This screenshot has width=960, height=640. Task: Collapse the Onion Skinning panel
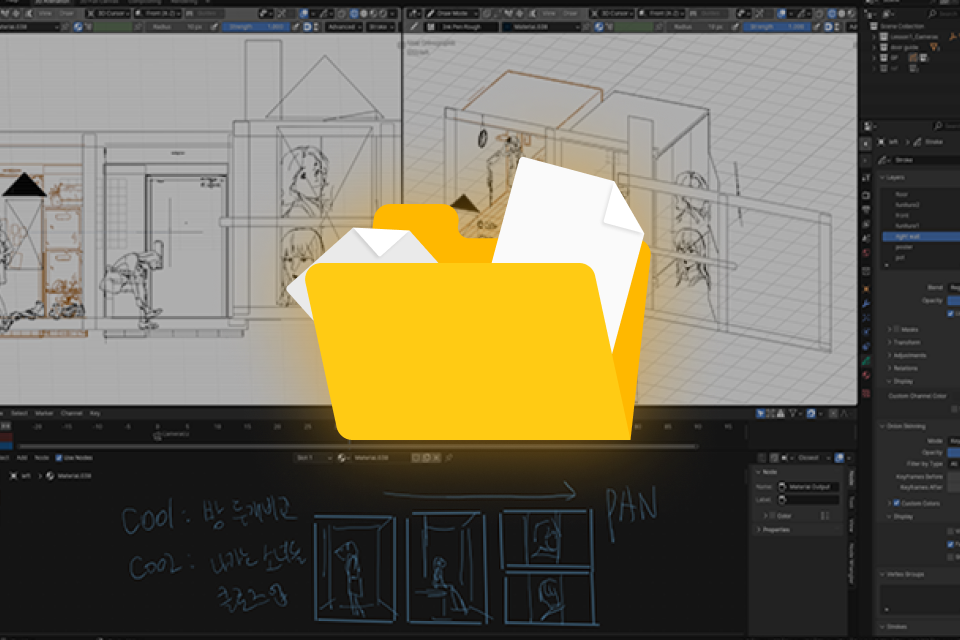coord(882,426)
